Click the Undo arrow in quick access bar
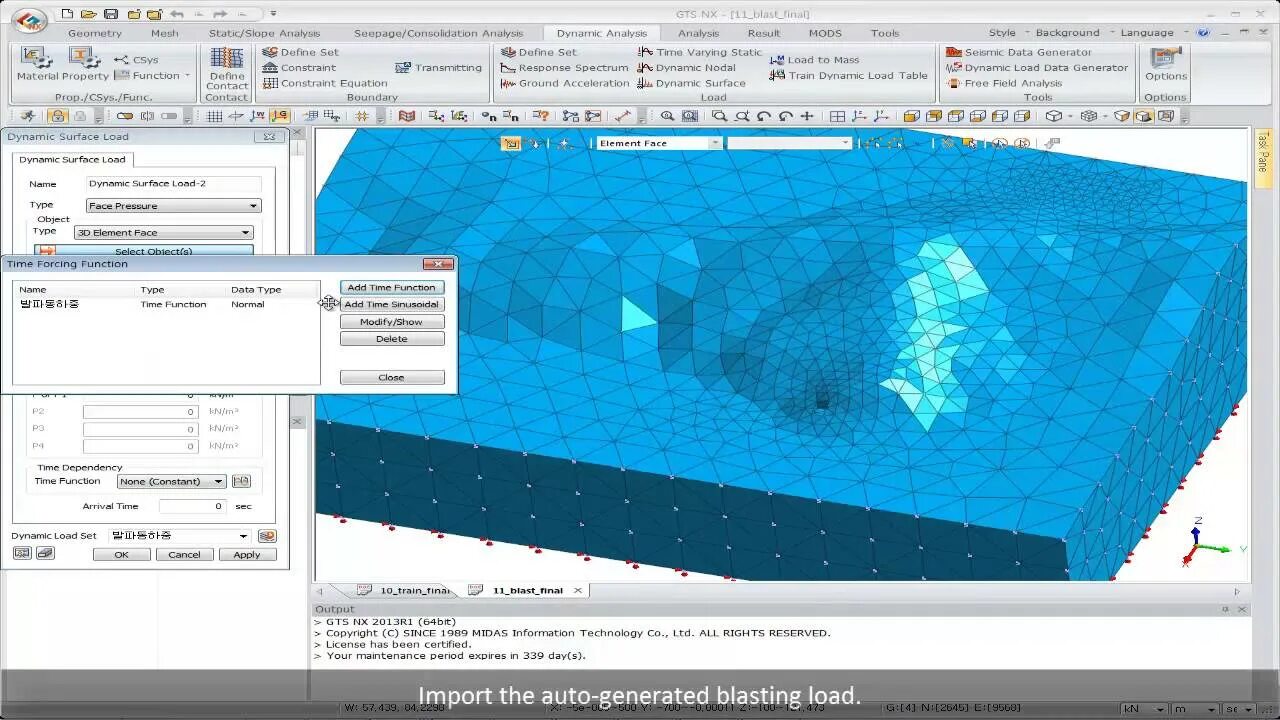 [x=177, y=14]
